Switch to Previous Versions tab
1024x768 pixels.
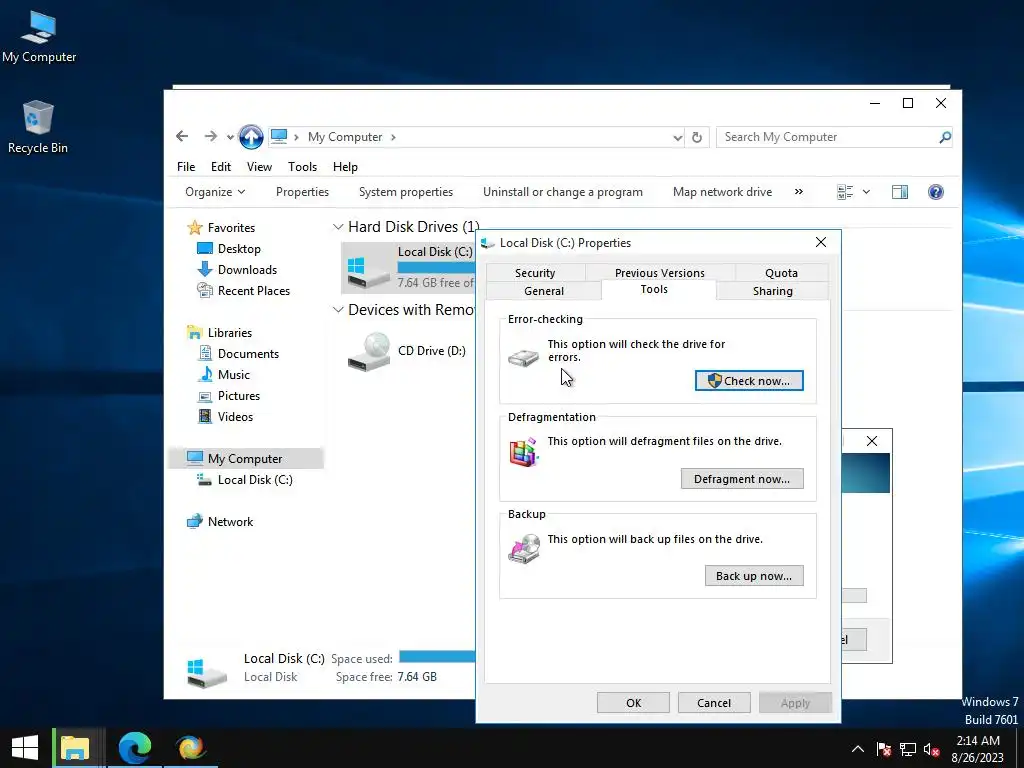[660, 273]
